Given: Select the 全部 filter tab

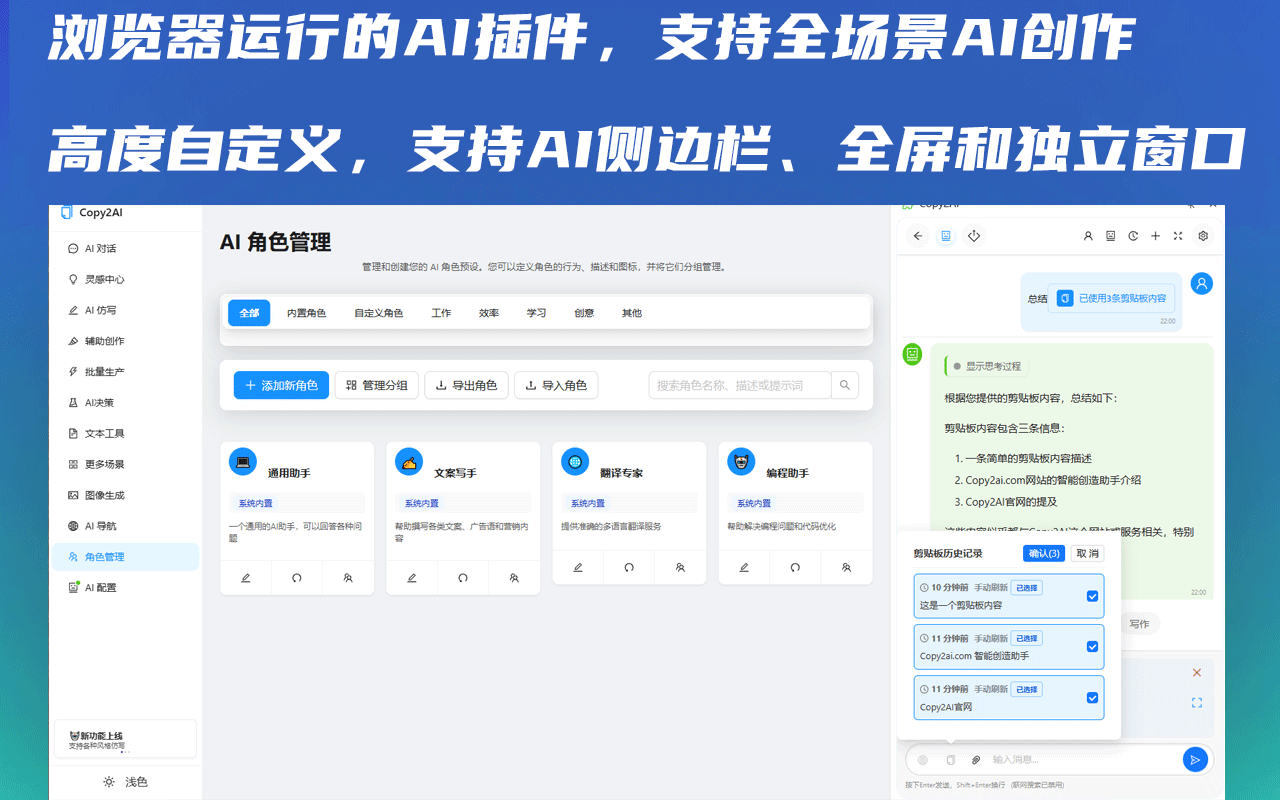Looking at the screenshot, I should click(x=249, y=313).
